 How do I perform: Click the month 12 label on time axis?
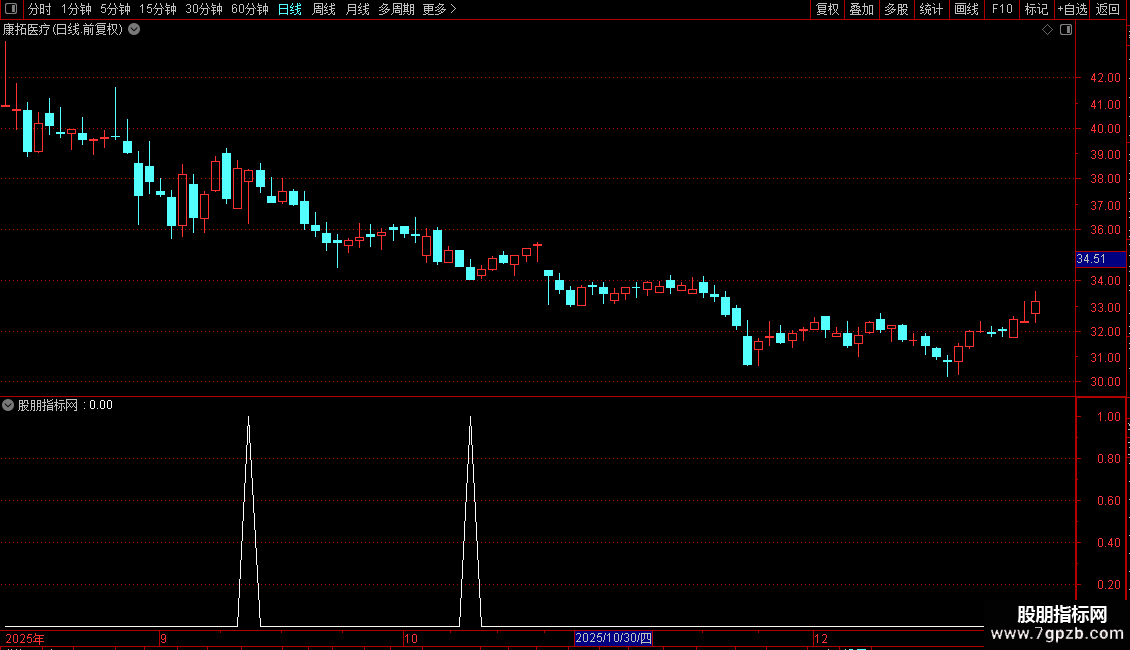coord(821,638)
